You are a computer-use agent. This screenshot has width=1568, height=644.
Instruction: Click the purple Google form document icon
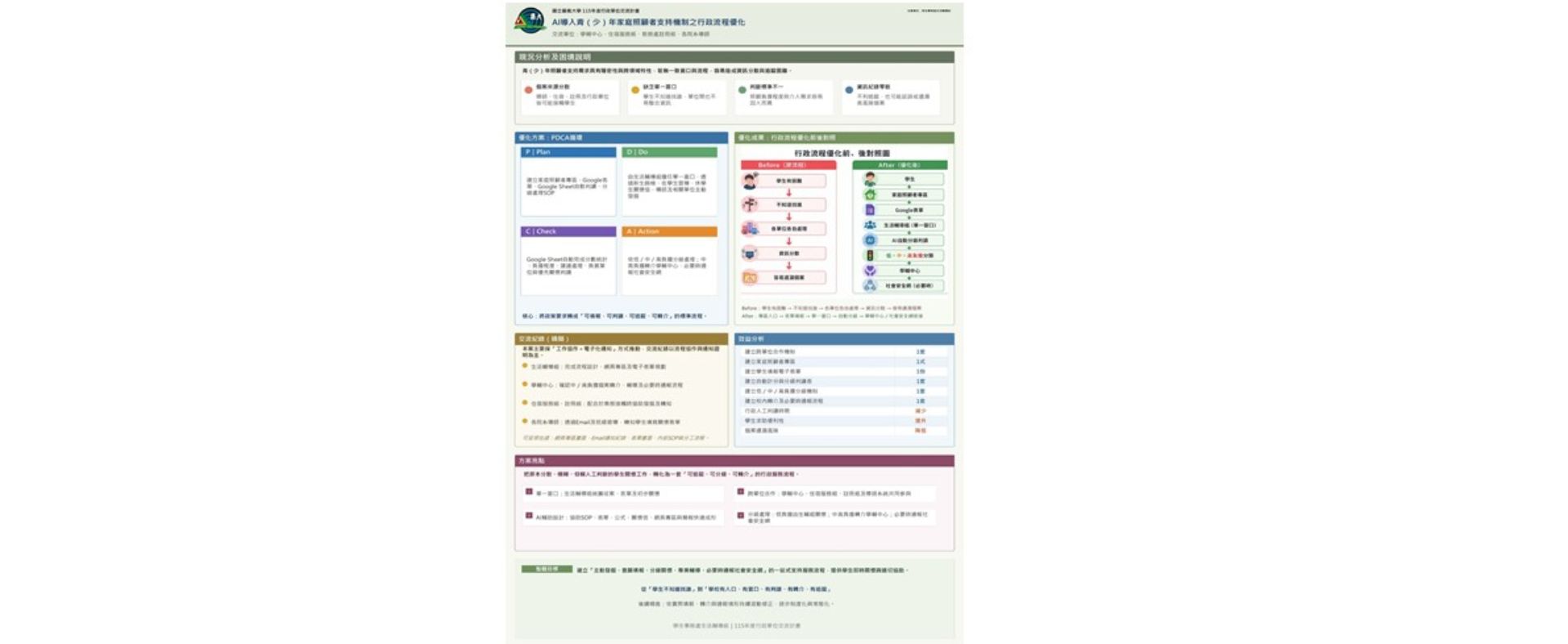coord(870,210)
